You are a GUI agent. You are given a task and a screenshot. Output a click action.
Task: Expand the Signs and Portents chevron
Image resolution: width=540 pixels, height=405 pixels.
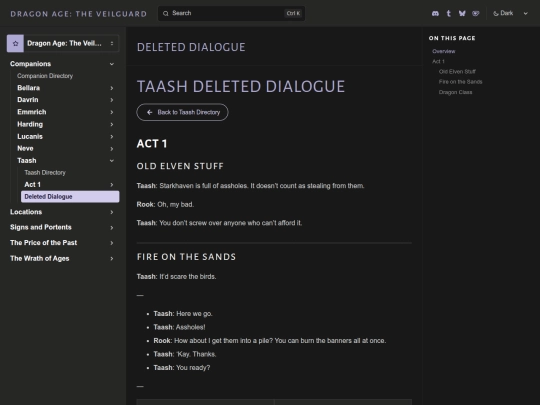click(112, 228)
